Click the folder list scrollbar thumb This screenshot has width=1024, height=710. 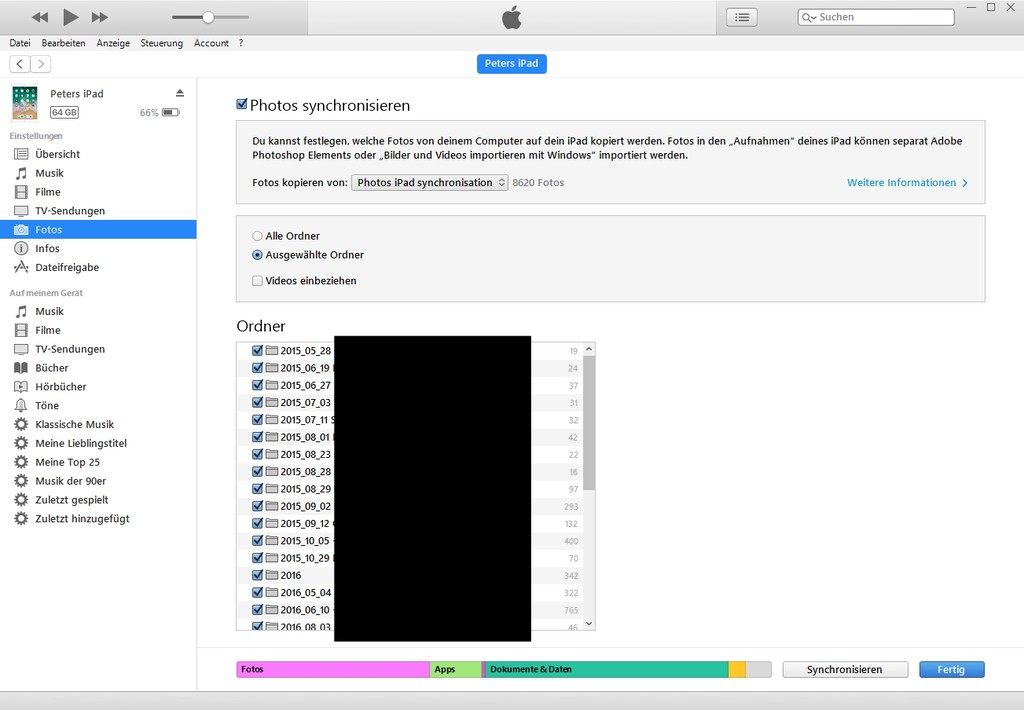(x=589, y=423)
